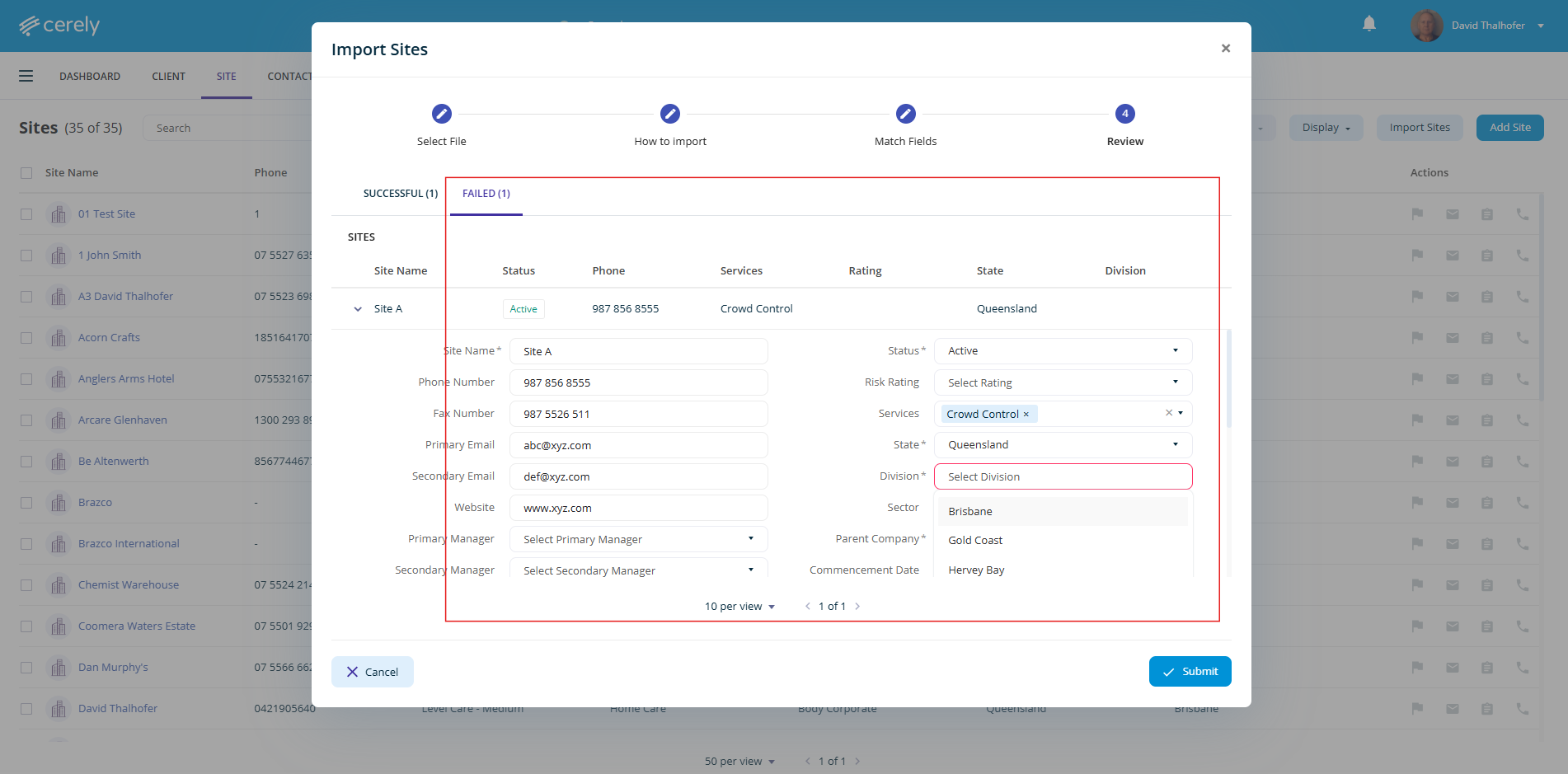Tick the checkbox for 01 Test Site
1568x774 pixels.
click(x=26, y=214)
